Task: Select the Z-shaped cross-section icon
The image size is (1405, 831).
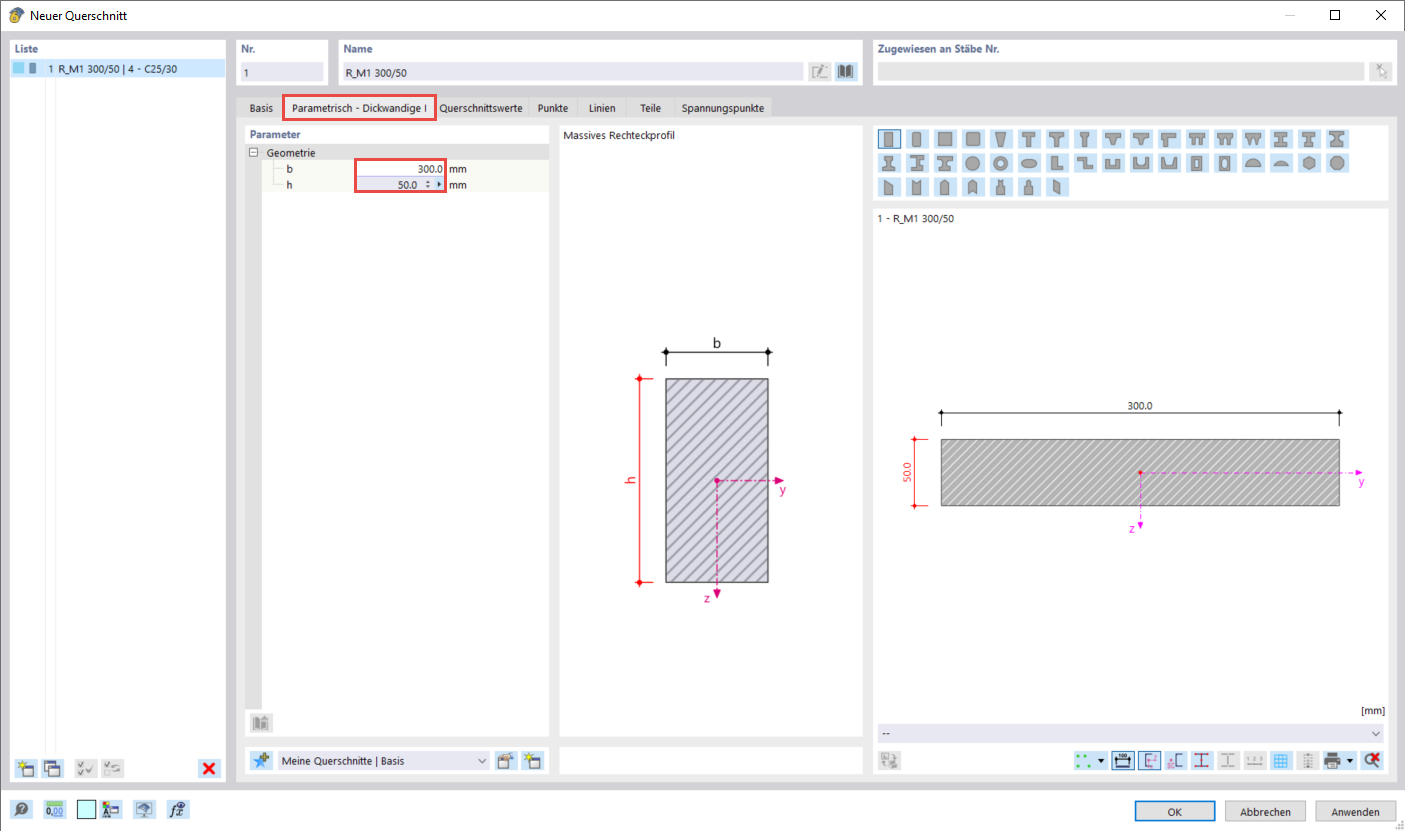Action: (x=1085, y=163)
